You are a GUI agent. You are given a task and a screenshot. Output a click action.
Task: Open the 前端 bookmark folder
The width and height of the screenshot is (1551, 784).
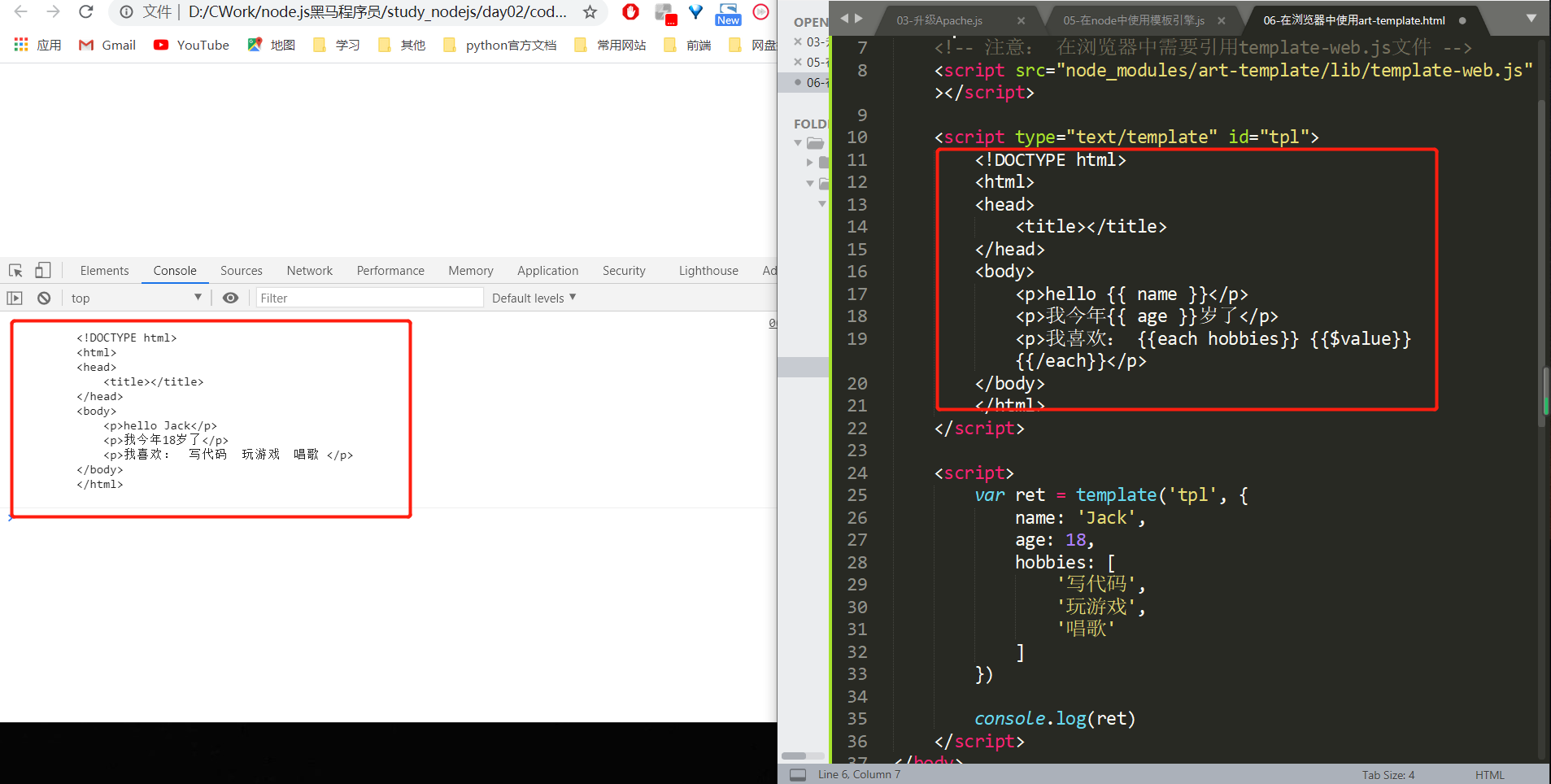(x=688, y=45)
